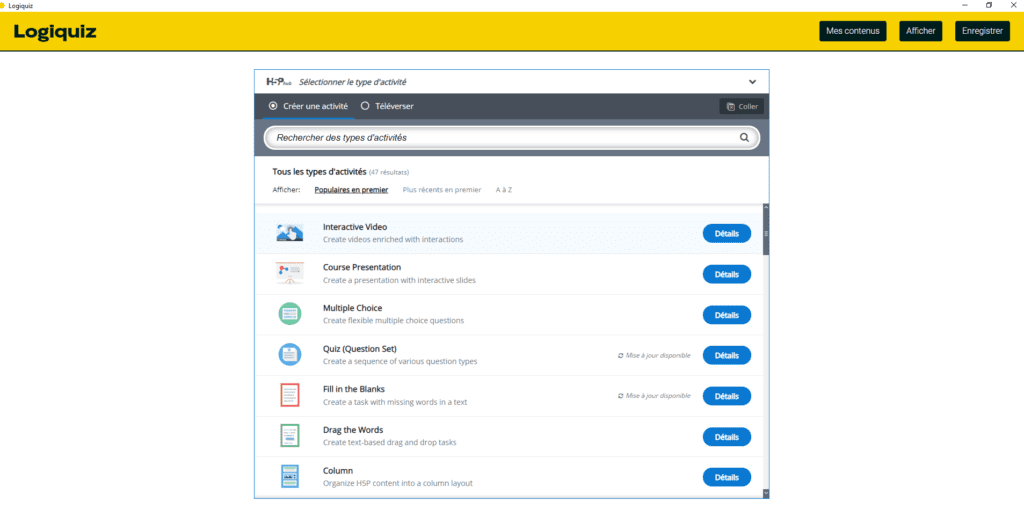The height and width of the screenshot is (516, 1024).
Task: Collapse the activity type selector chevron
Action: [752, 82]
